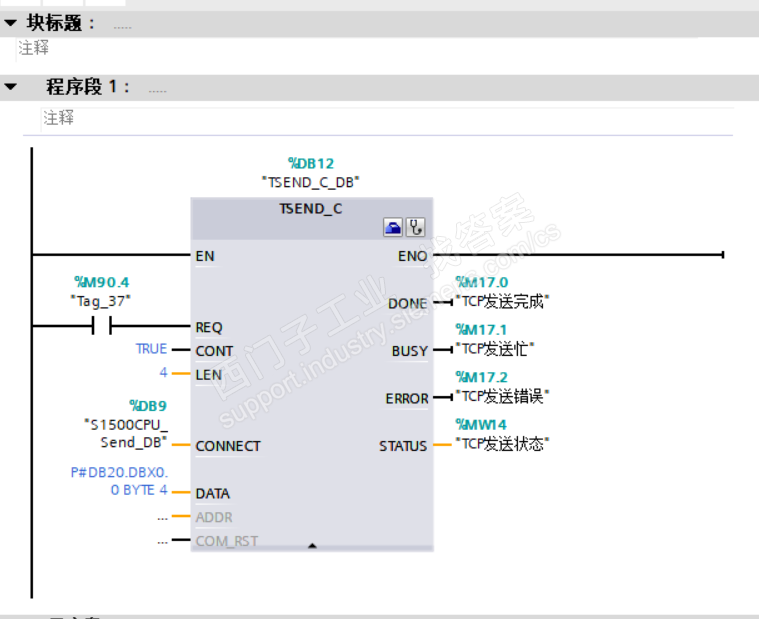The height and width of the screenshot is (619, 759).
Task: Click the COM_RST parameter label
Action: point(227,541)
